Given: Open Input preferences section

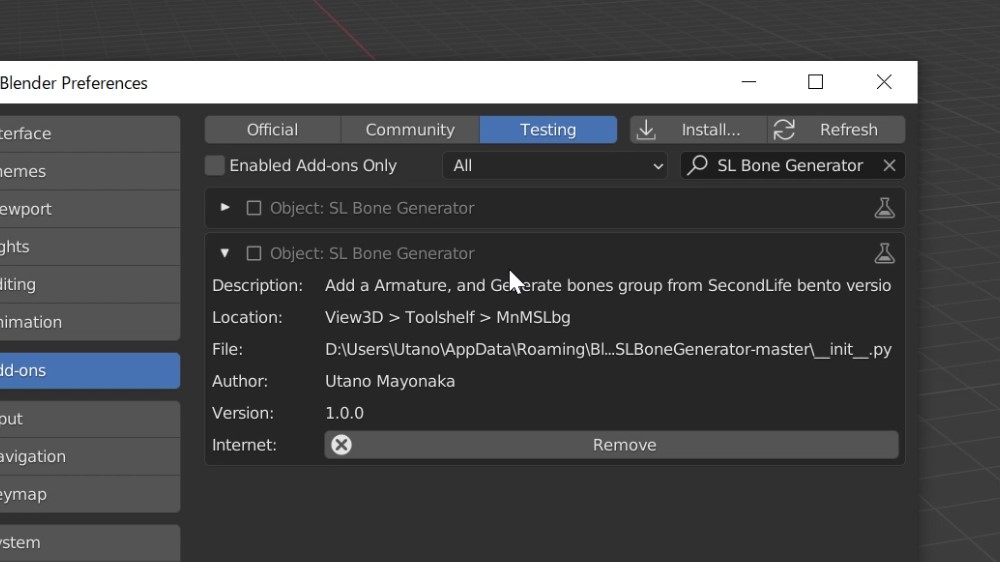Looking at the screenshot, I should click(x=89, y=418).
